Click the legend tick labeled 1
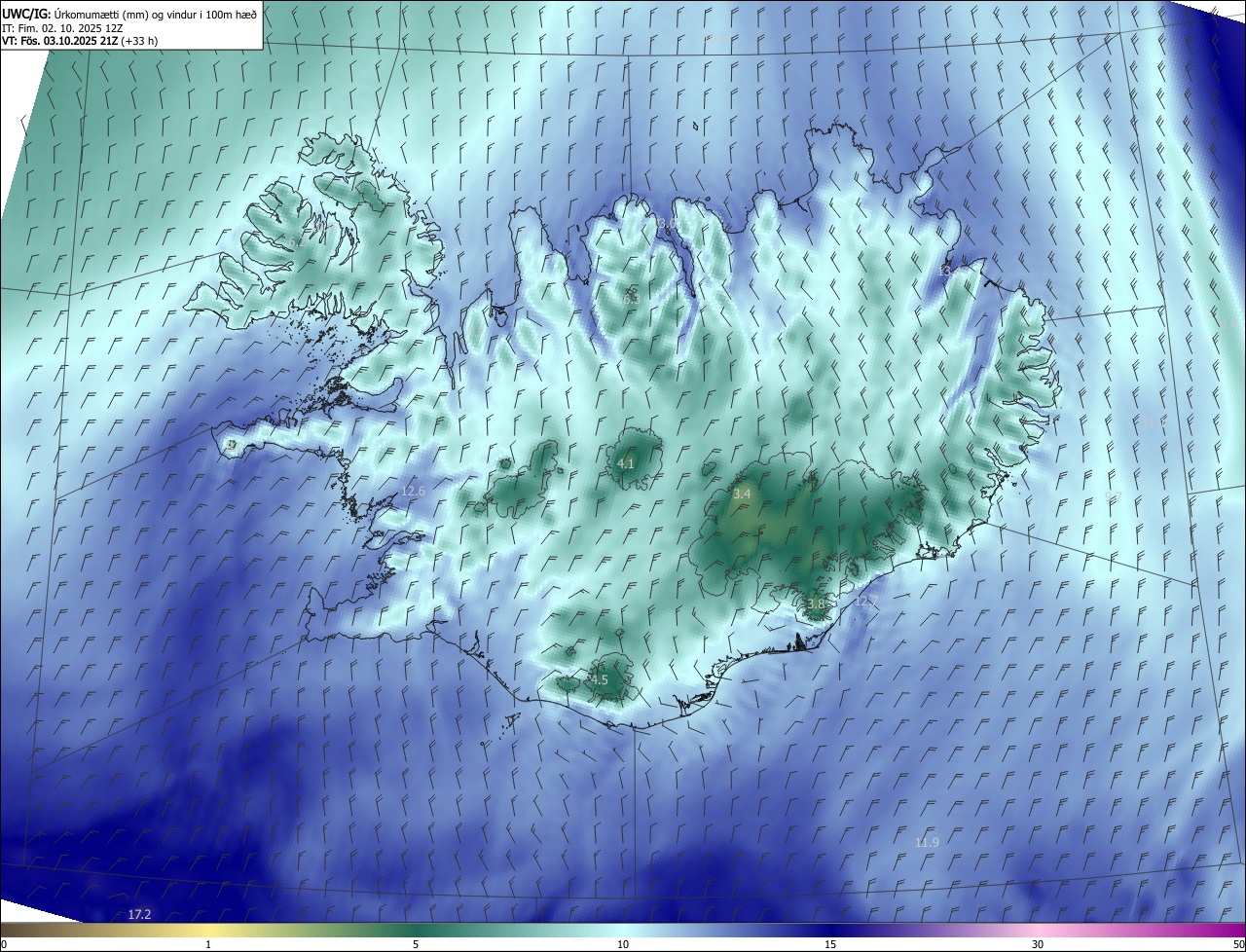1246x952 pixels. click(x=208, y=944)
